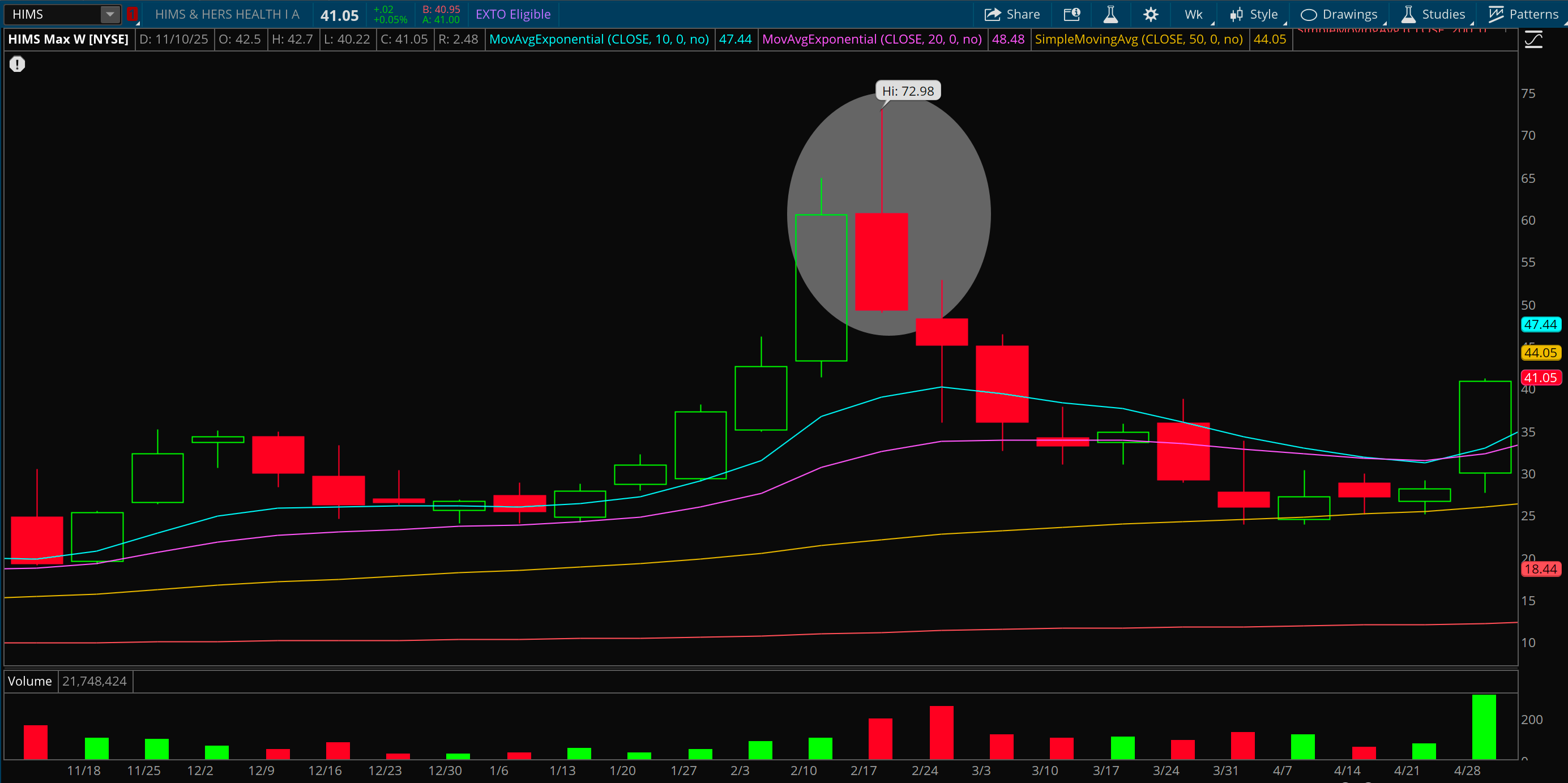The height and width of the screenshot is (783, 1568).
Task: Click the price-axis scaling curve icon
Action: [1533, 40]
